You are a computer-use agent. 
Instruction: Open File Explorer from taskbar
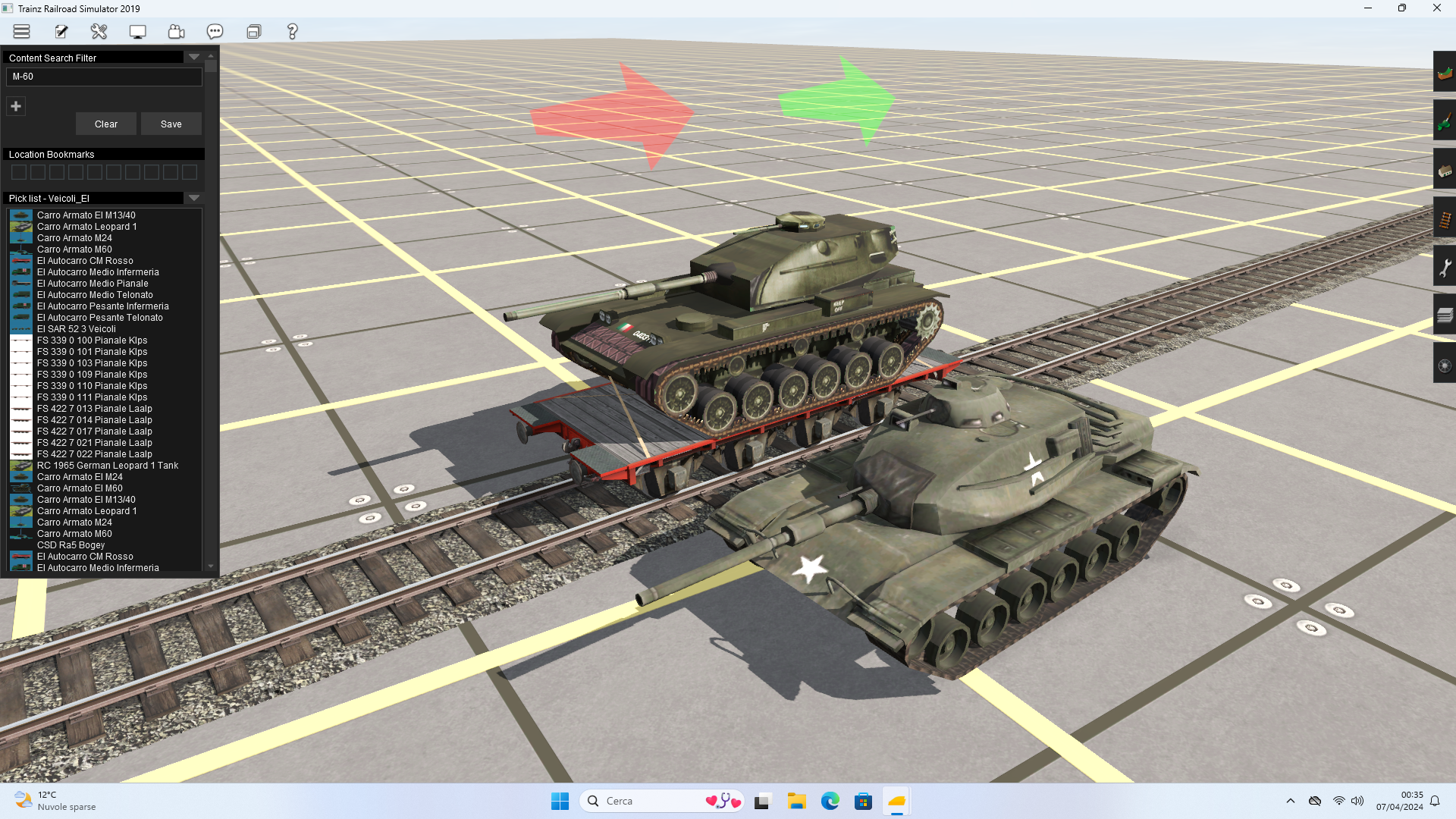796,801
